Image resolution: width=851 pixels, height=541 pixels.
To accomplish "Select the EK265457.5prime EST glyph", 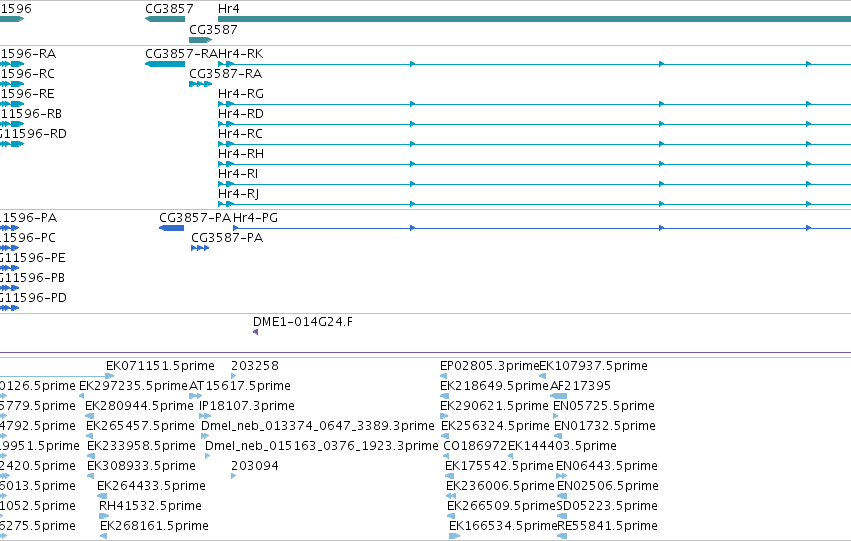I will pos(90,436).
